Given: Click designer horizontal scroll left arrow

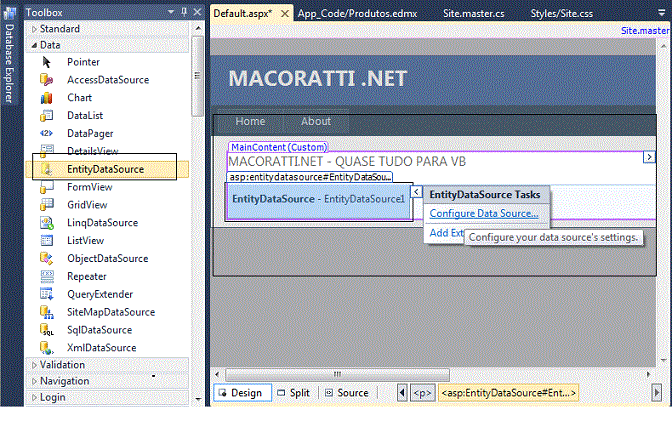Looking at the screenshot, I should pyautogui.click(x=217, y=375).
